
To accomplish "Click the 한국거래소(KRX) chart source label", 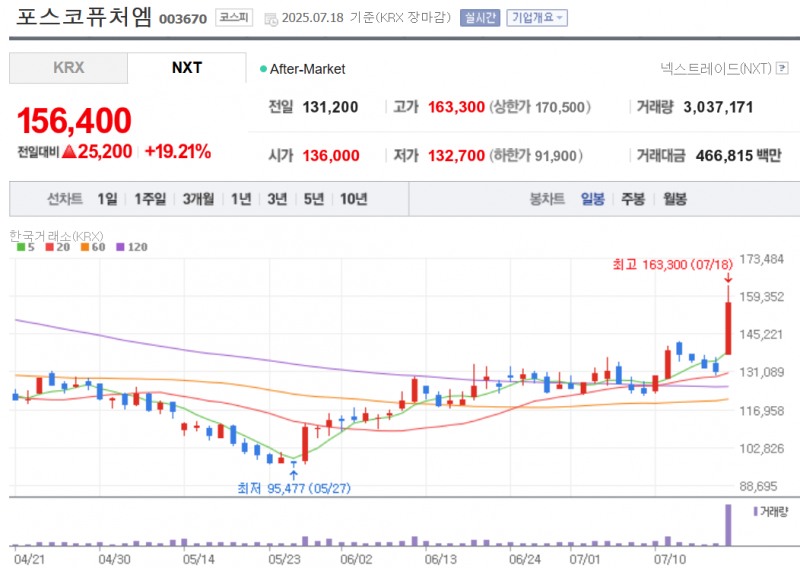I will (56, 236).
